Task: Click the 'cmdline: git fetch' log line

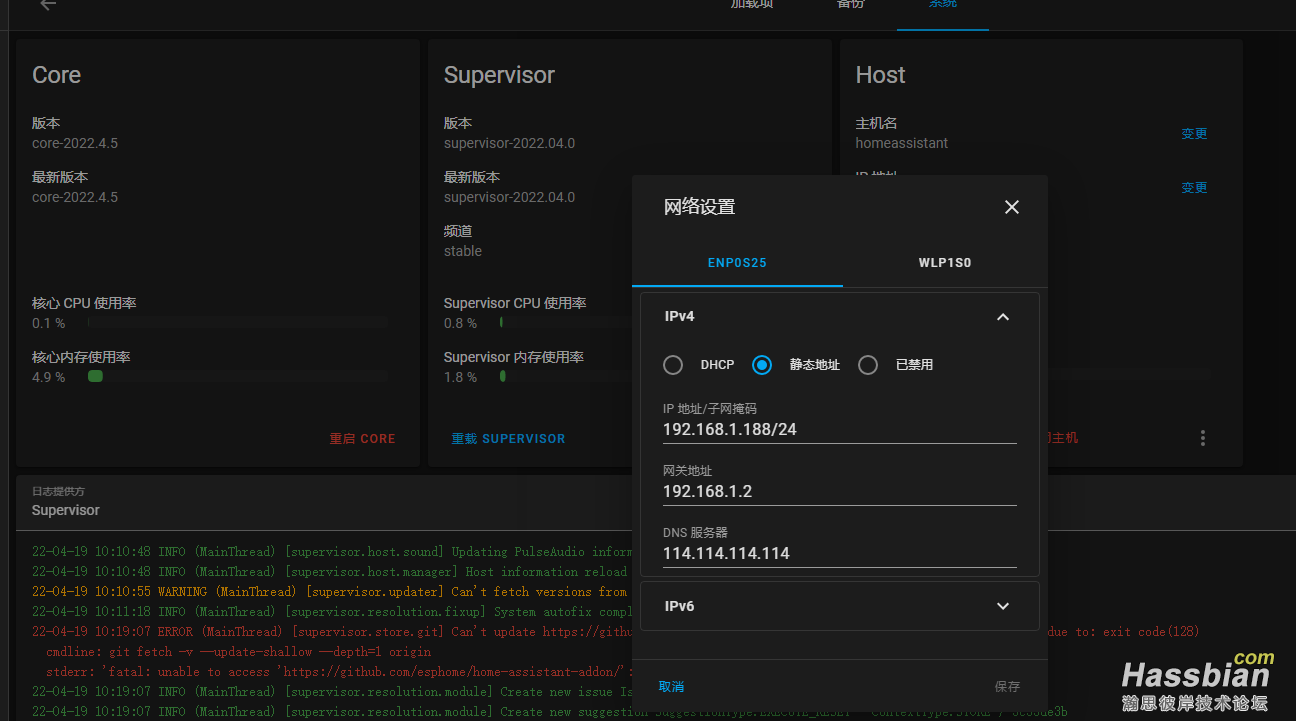Action: (239, 652)
